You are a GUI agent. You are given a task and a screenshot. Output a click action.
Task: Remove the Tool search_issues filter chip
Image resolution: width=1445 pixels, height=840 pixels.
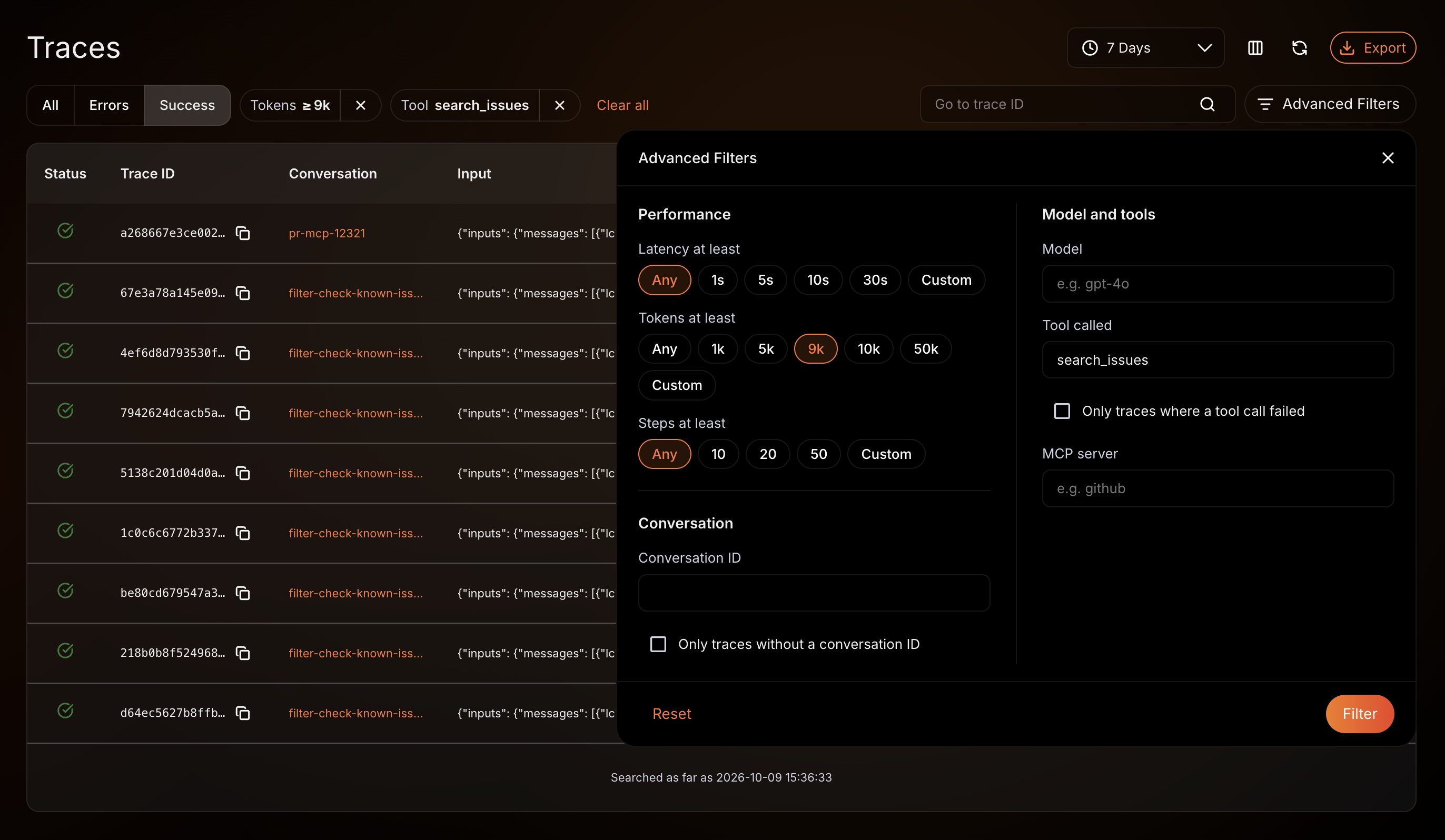[560, 105]
